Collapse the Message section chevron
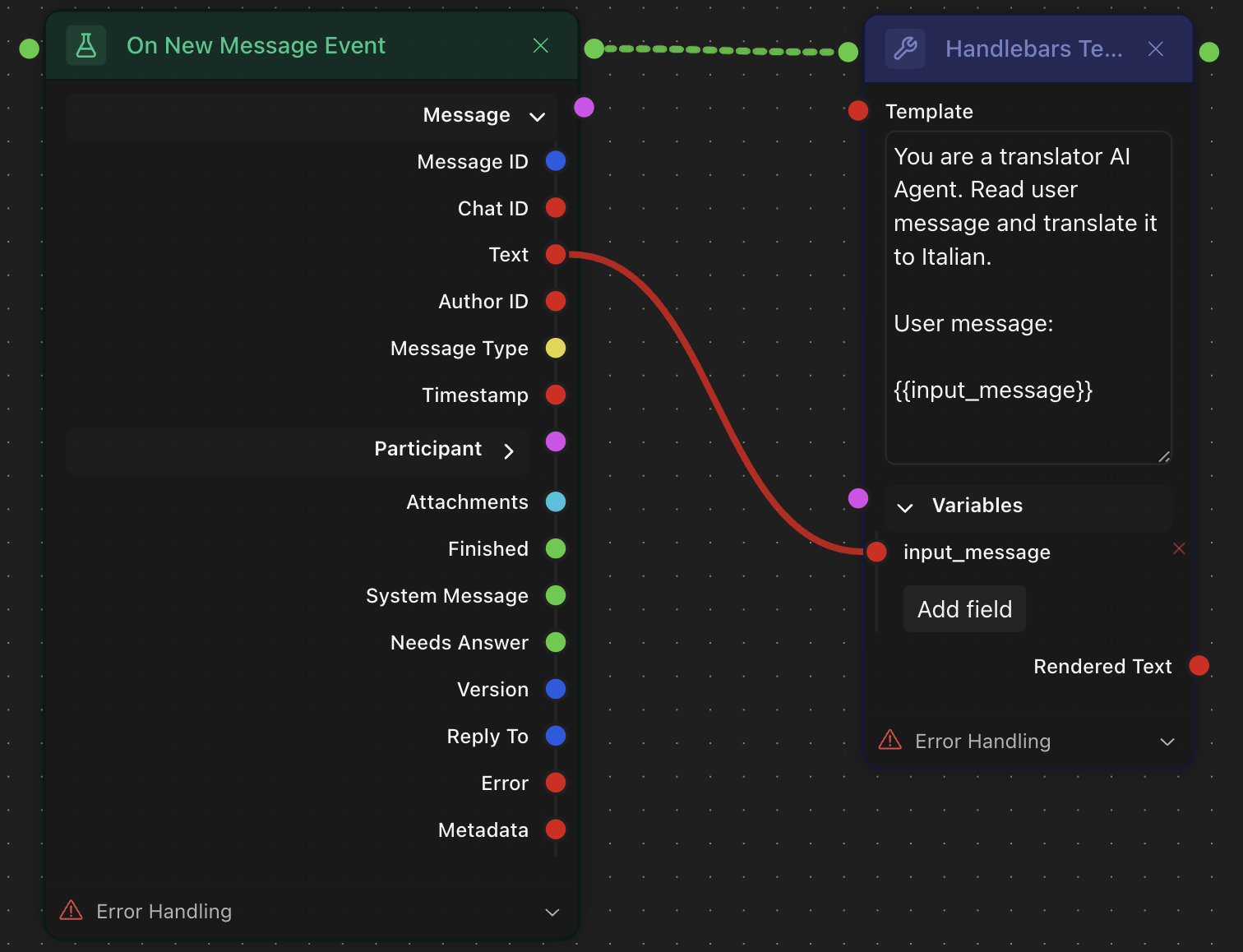This screenshot has height=952, width=1243. click(x=538, y=117)
